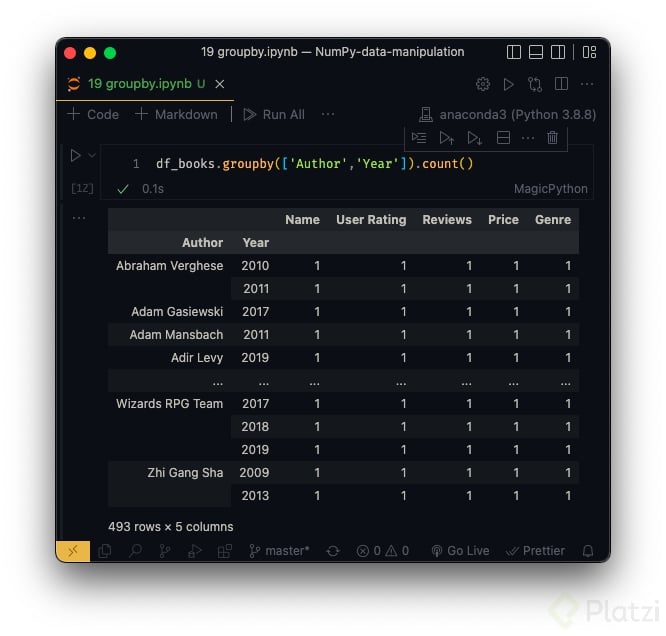Screen dimensions: 666x636
Task: Add a new Markdown cell
Action: point(176,114)
